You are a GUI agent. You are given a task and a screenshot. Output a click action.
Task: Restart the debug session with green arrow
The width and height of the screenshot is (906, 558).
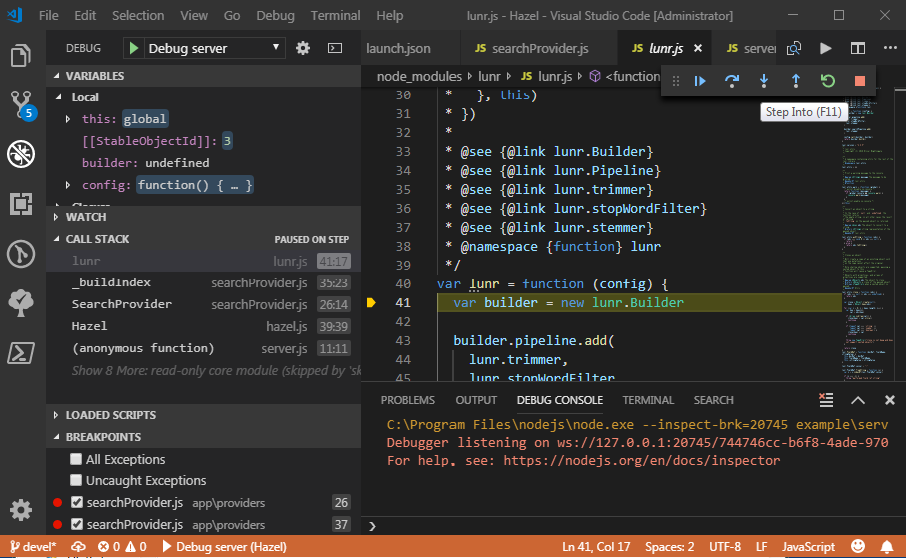828,81
